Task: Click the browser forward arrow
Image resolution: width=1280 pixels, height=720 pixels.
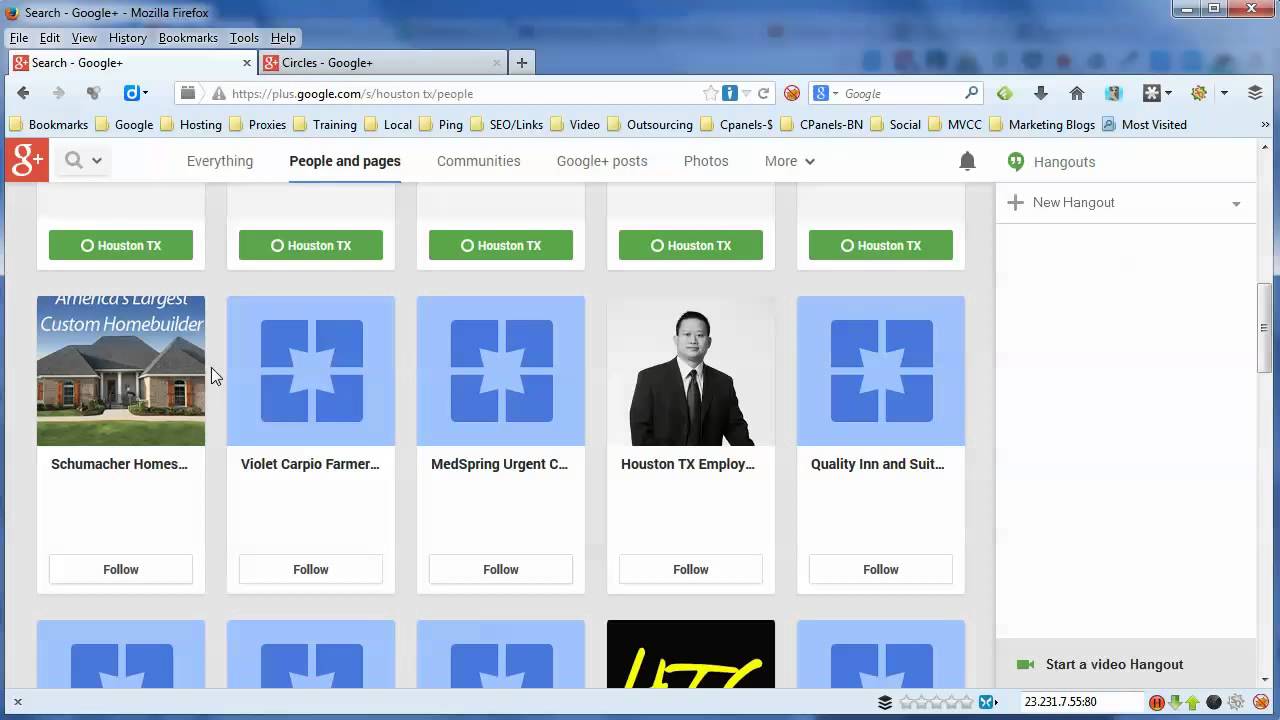Action: (x=58, y=93)
